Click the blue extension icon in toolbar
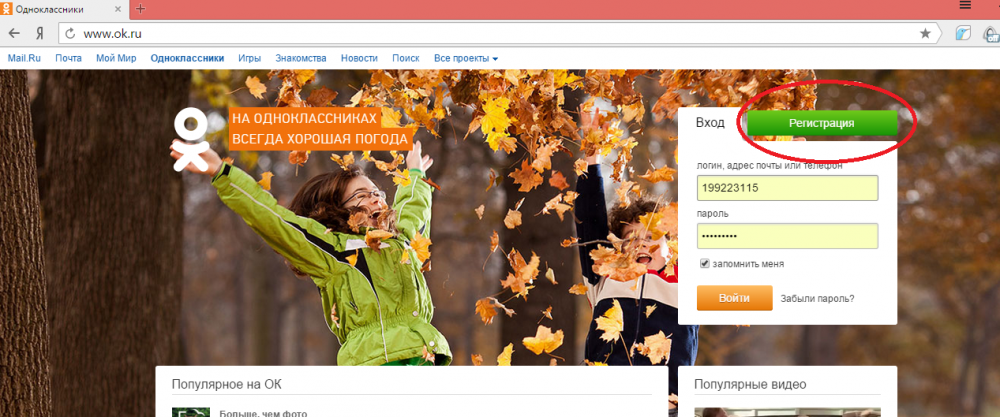1000x417 pixels. coord(962,34)
